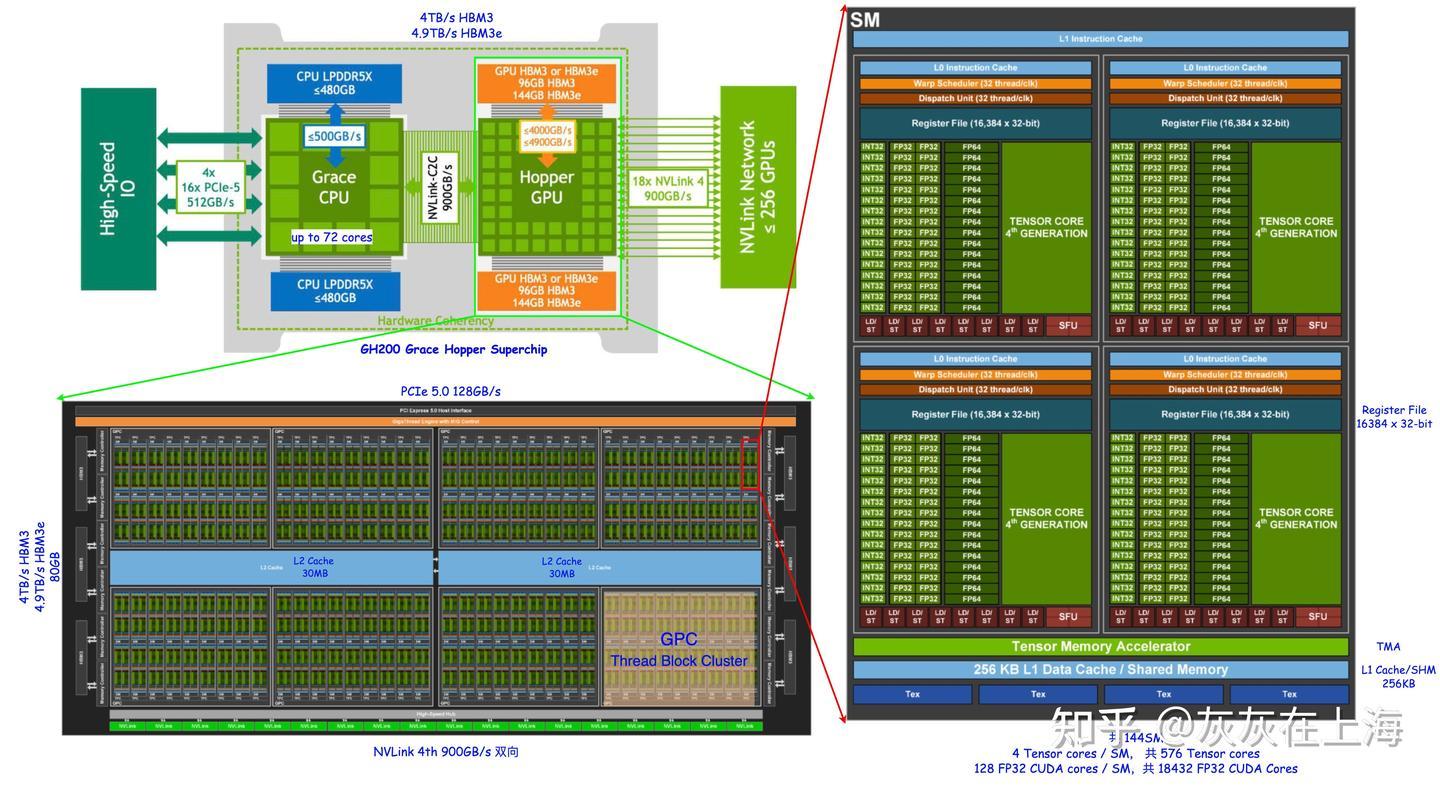Select top '4TB/s HBM3 4.9TB/s HBM3e' heading
Image resolution: width=1440 pixels, height=787 pixels.
[x=456, y=25]
